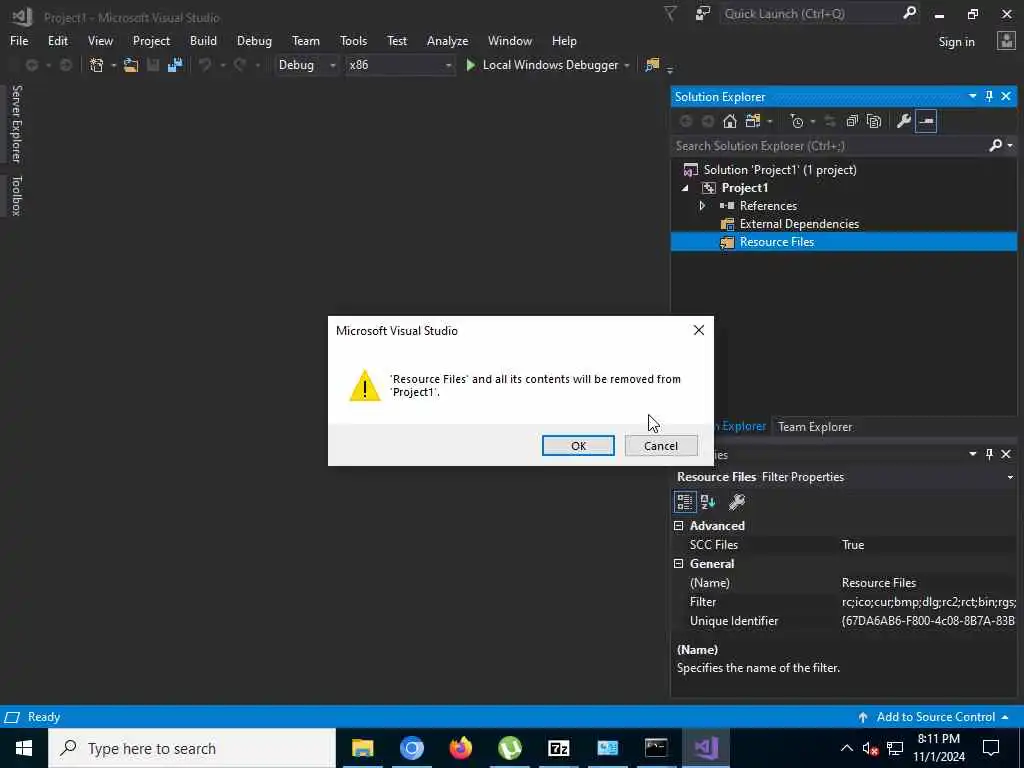The image size is (1024, 768).
Task: Click Switch Views icon in Solution Explorer
Action: click(753, 121)
